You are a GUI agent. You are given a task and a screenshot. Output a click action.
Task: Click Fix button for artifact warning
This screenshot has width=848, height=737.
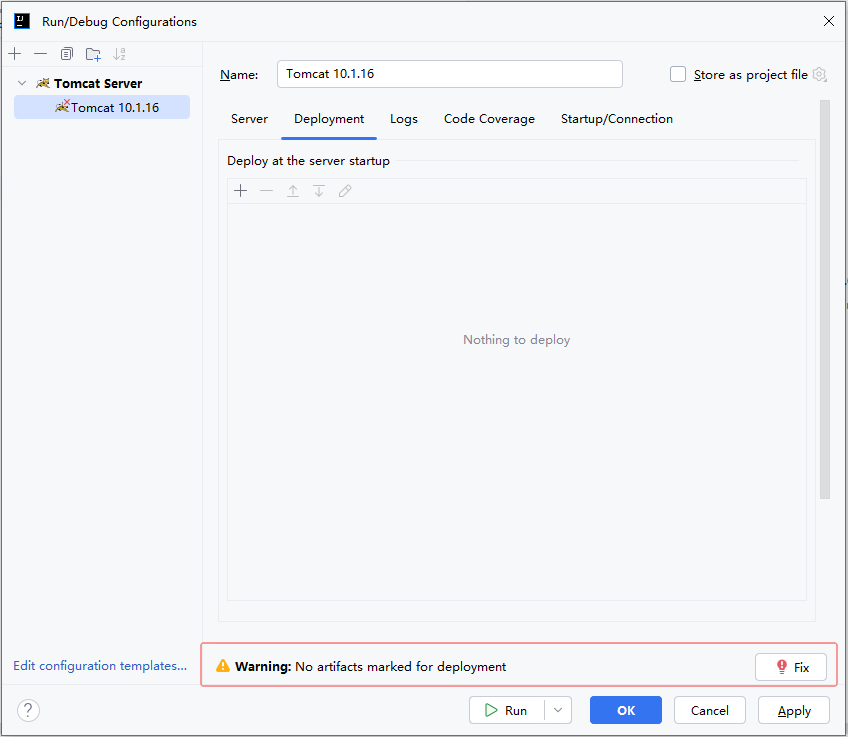pos(791,667)
